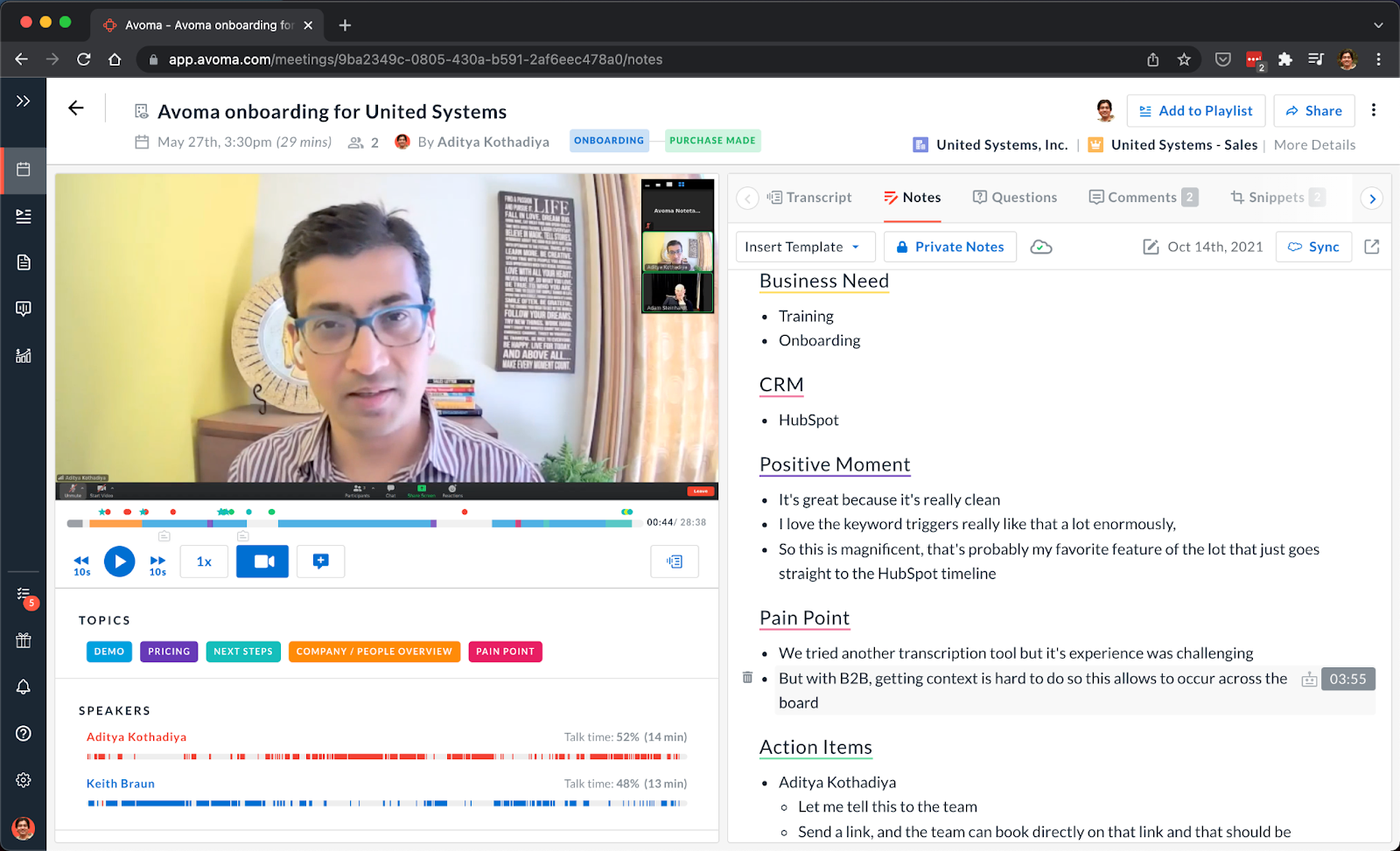The height and width of the screenshot is (851, 1400).
Task: Seek on the recording timeline bar
Action: [x=353, y=523]
